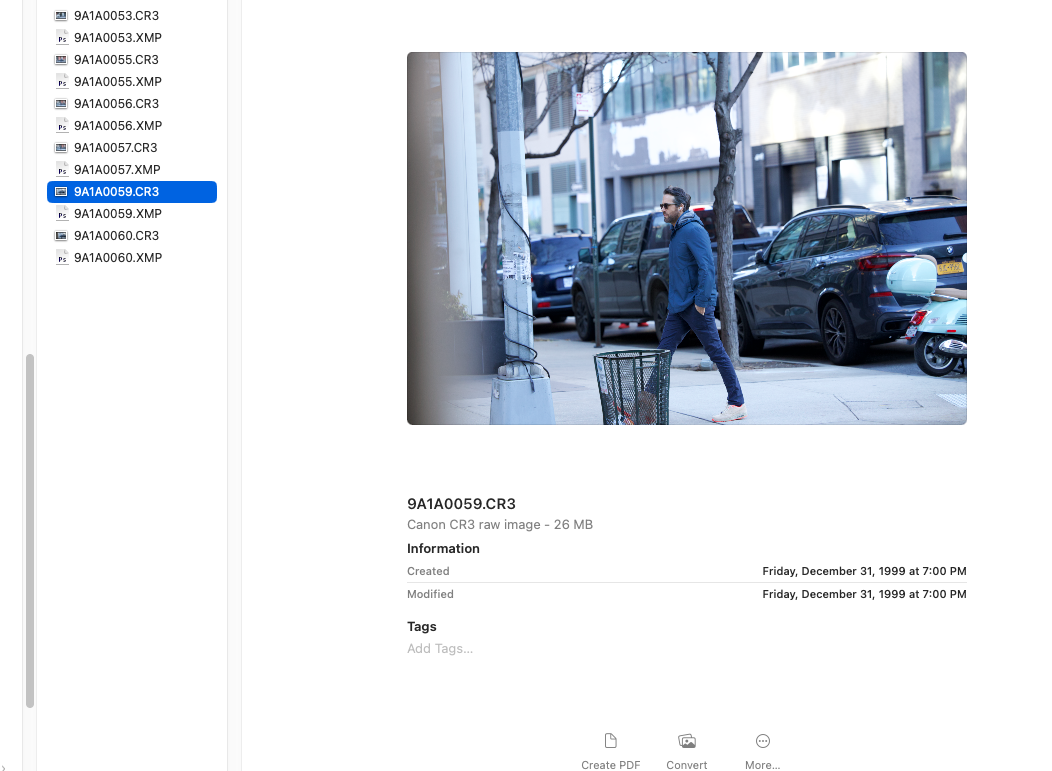Click the Canon CR3 raw image description

click(x=500, y=525)
